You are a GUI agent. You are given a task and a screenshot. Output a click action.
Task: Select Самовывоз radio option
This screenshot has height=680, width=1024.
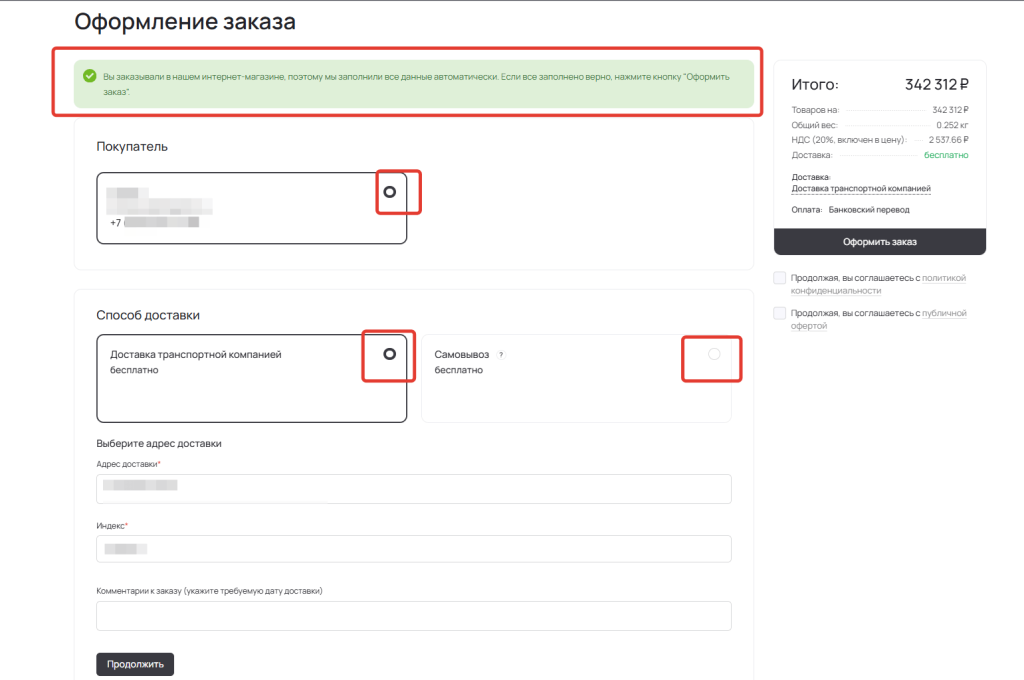point(714,354)
